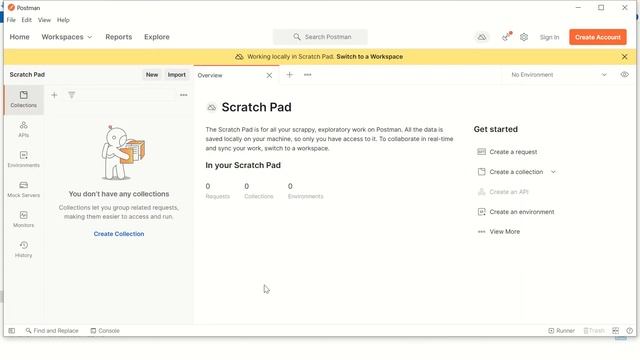Click the greyed-out Create an API item

pos(503,192)
